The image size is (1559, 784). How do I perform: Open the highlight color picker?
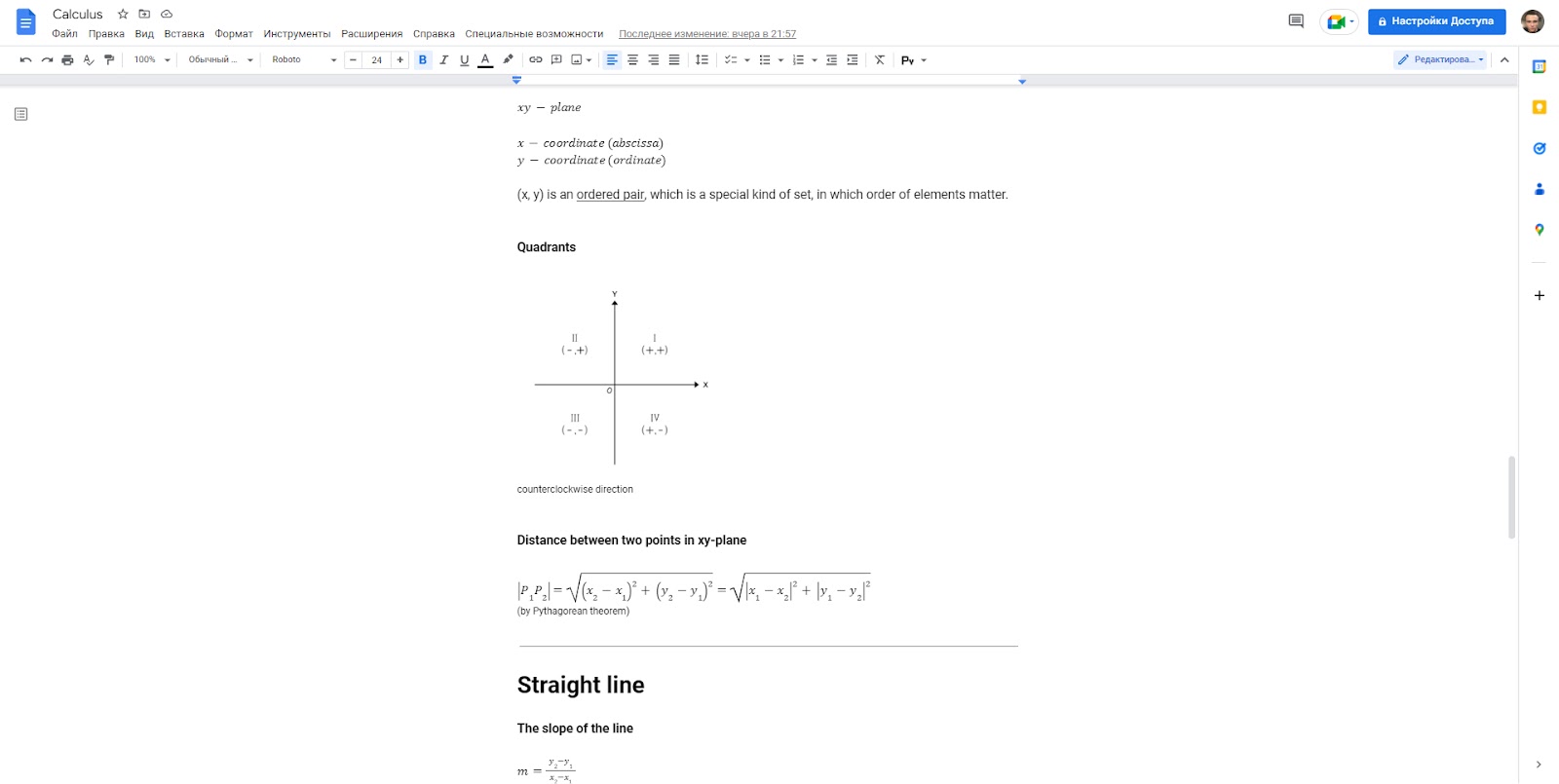tap(508, 60)
